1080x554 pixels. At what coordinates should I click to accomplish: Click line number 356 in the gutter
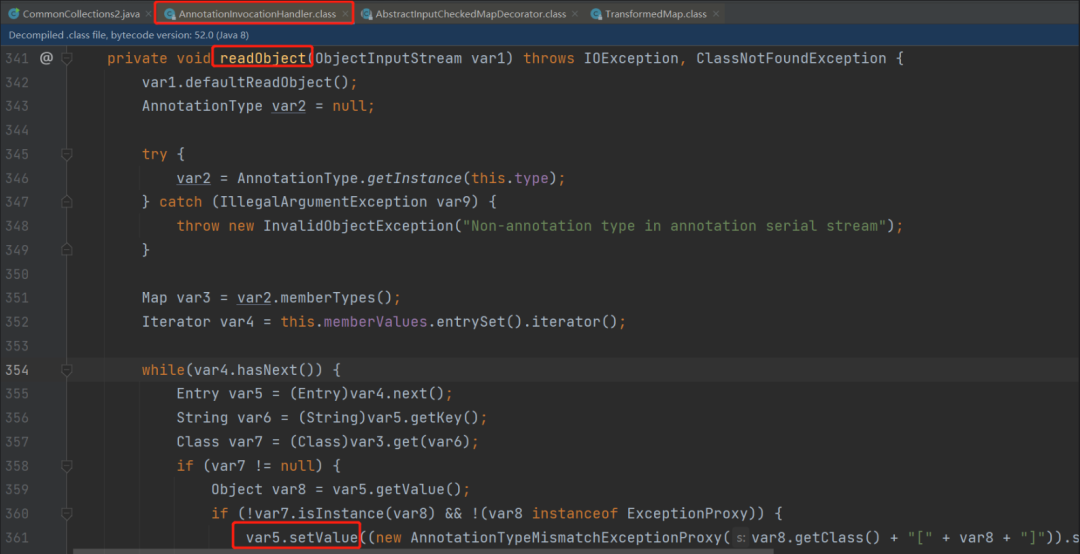coord(17,418)
